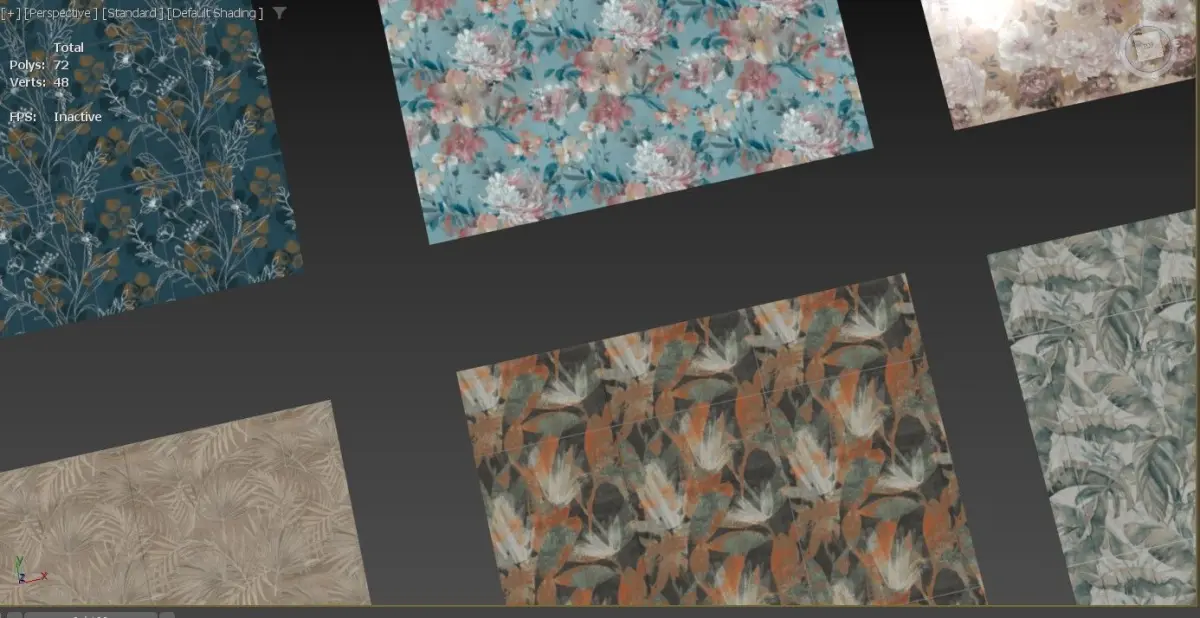
Task: Open the [Default Shading] viewport menu
Action: point(216,13)
